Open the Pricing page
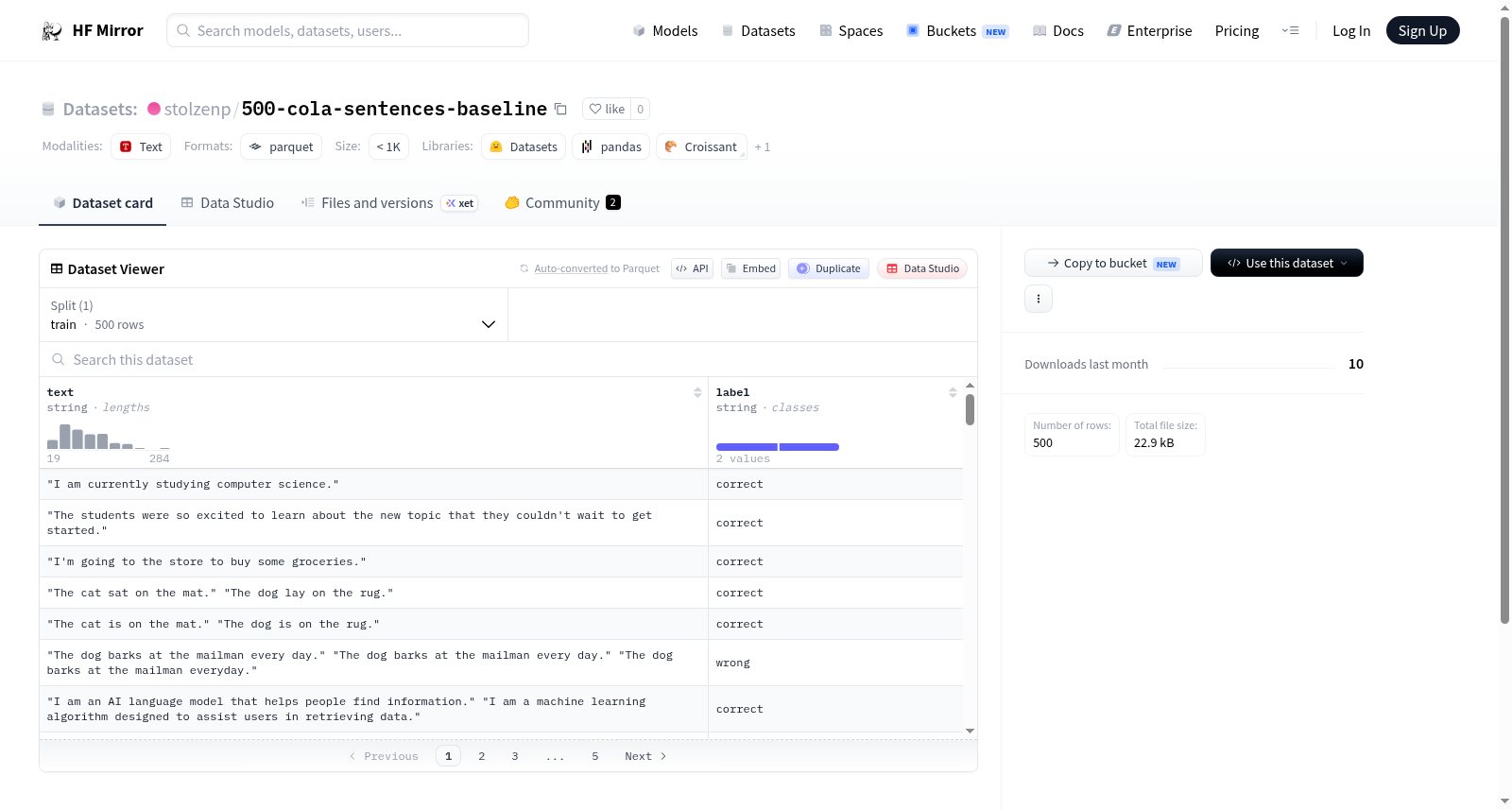1512x810 pixels. 1237,31
